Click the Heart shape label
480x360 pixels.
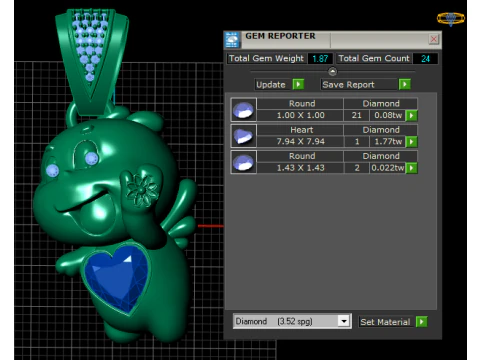(301, 130)
